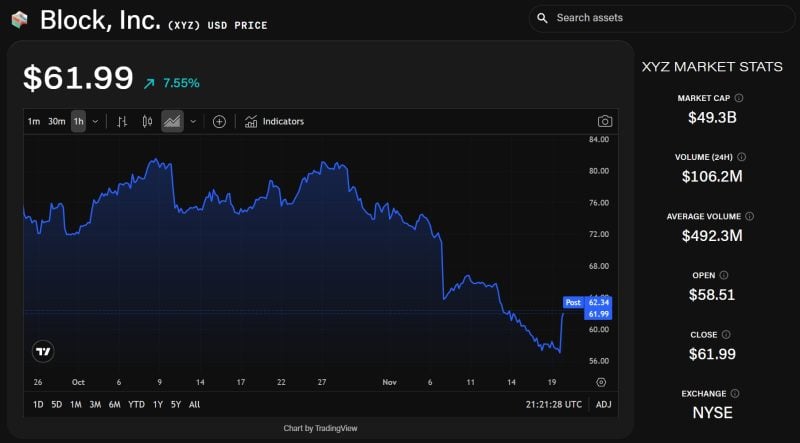
Task: Select the 1h interval button
Action: pyautogui.click(x=78, y=121)
